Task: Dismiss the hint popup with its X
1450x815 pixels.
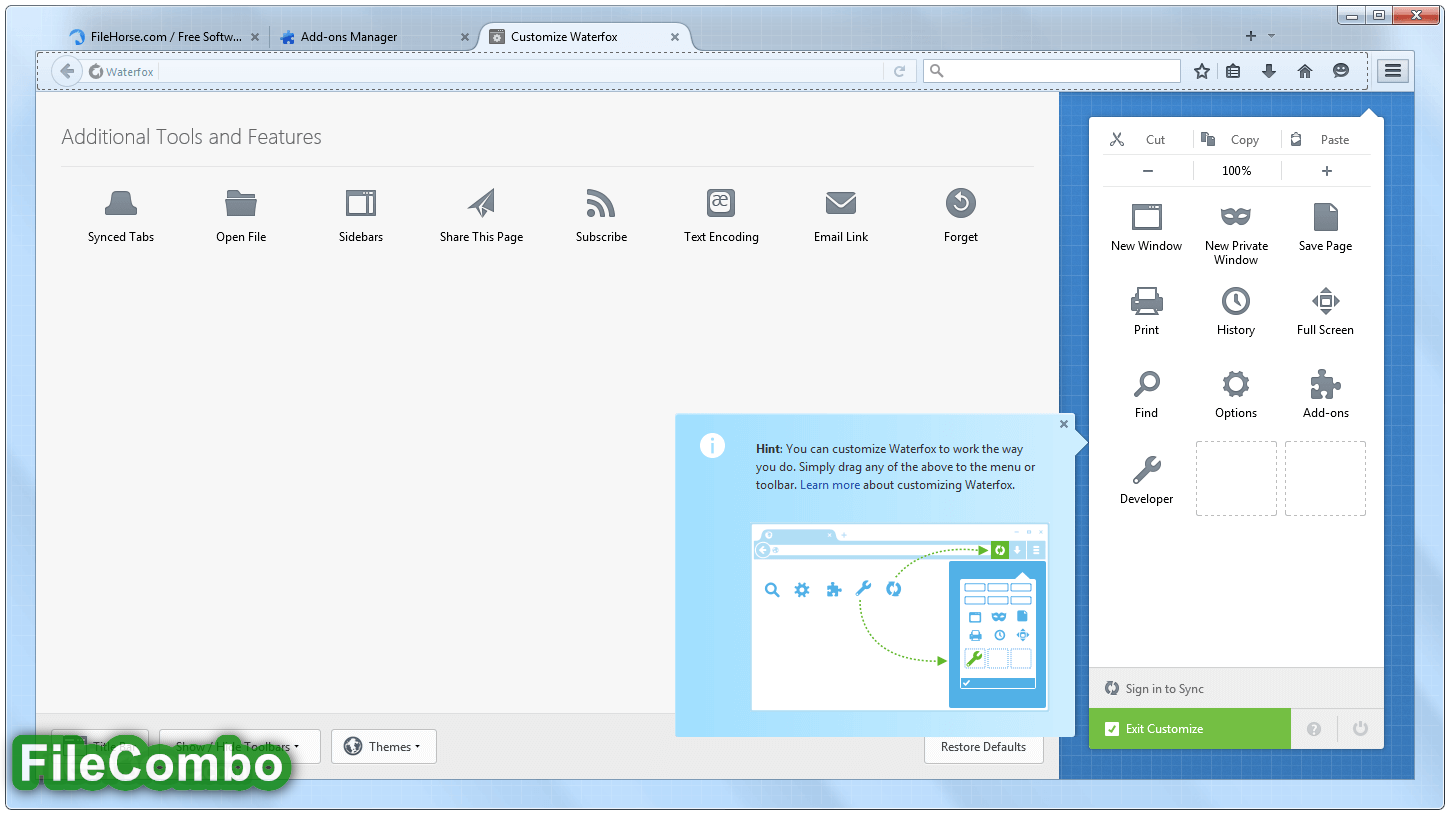Action: coord(1064,424)
